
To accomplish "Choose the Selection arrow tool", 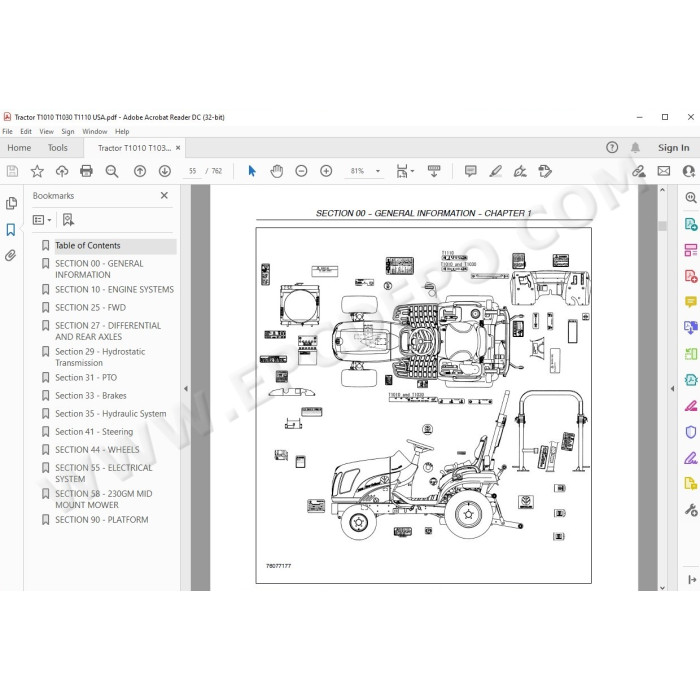I will click(252, 171).
